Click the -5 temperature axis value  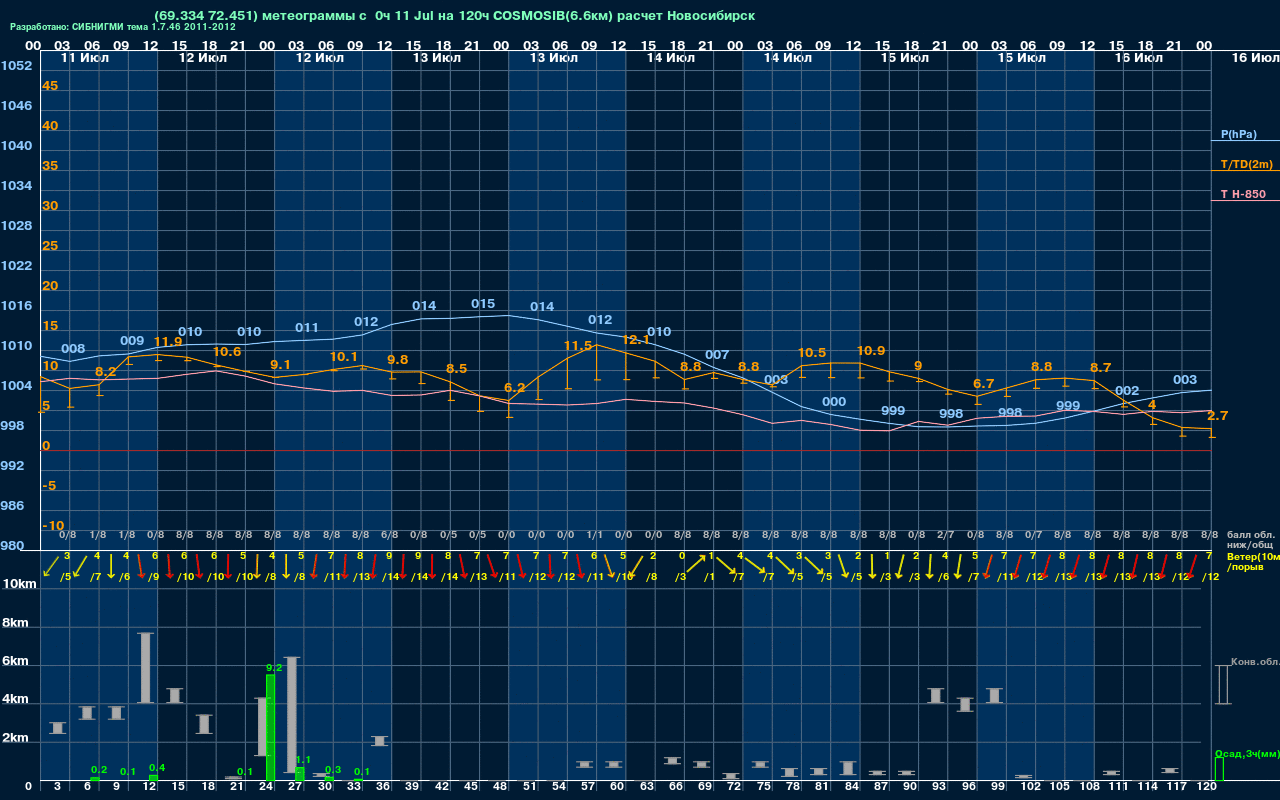[x=50, y=486]
